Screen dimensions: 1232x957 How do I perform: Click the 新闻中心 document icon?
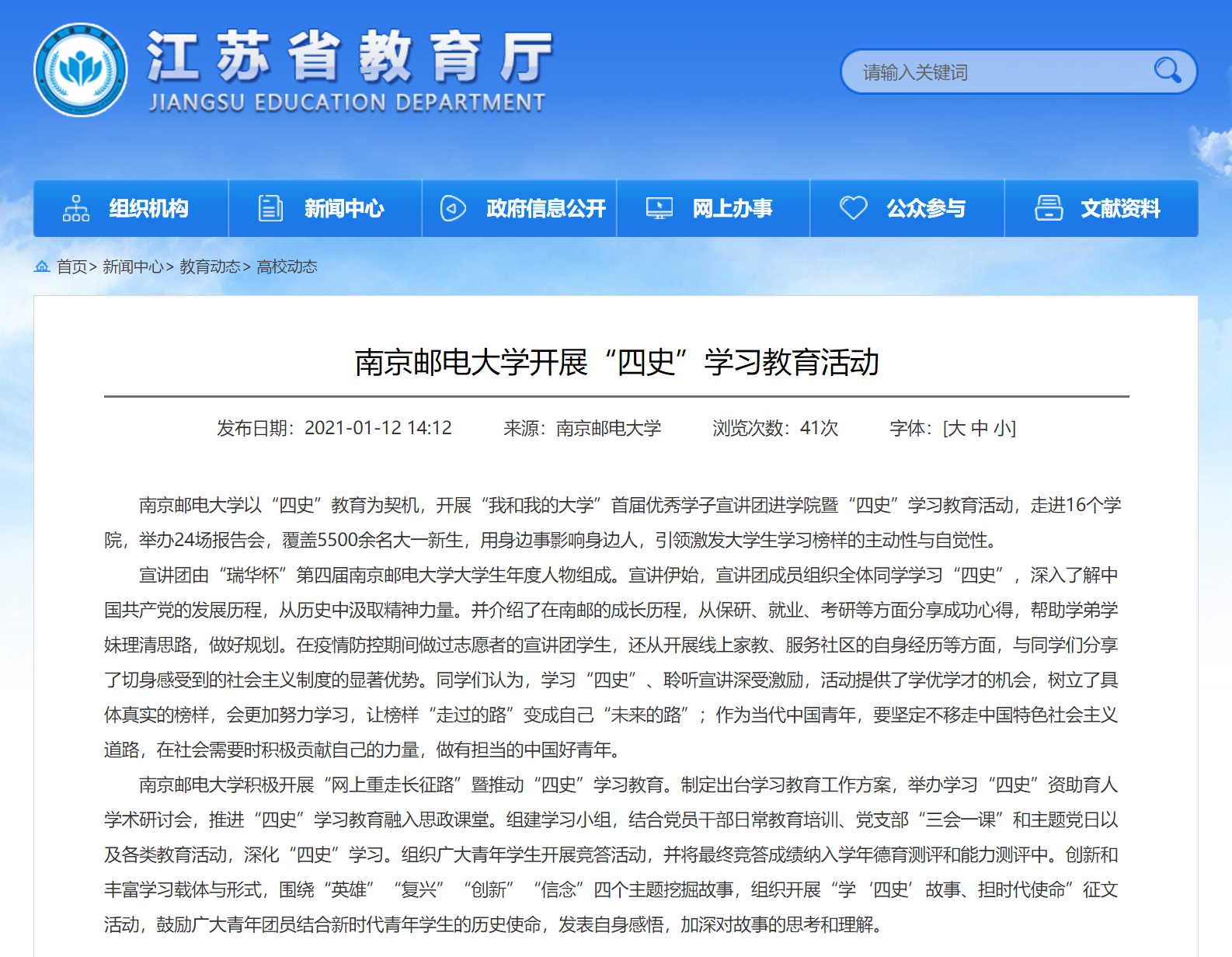270,208
